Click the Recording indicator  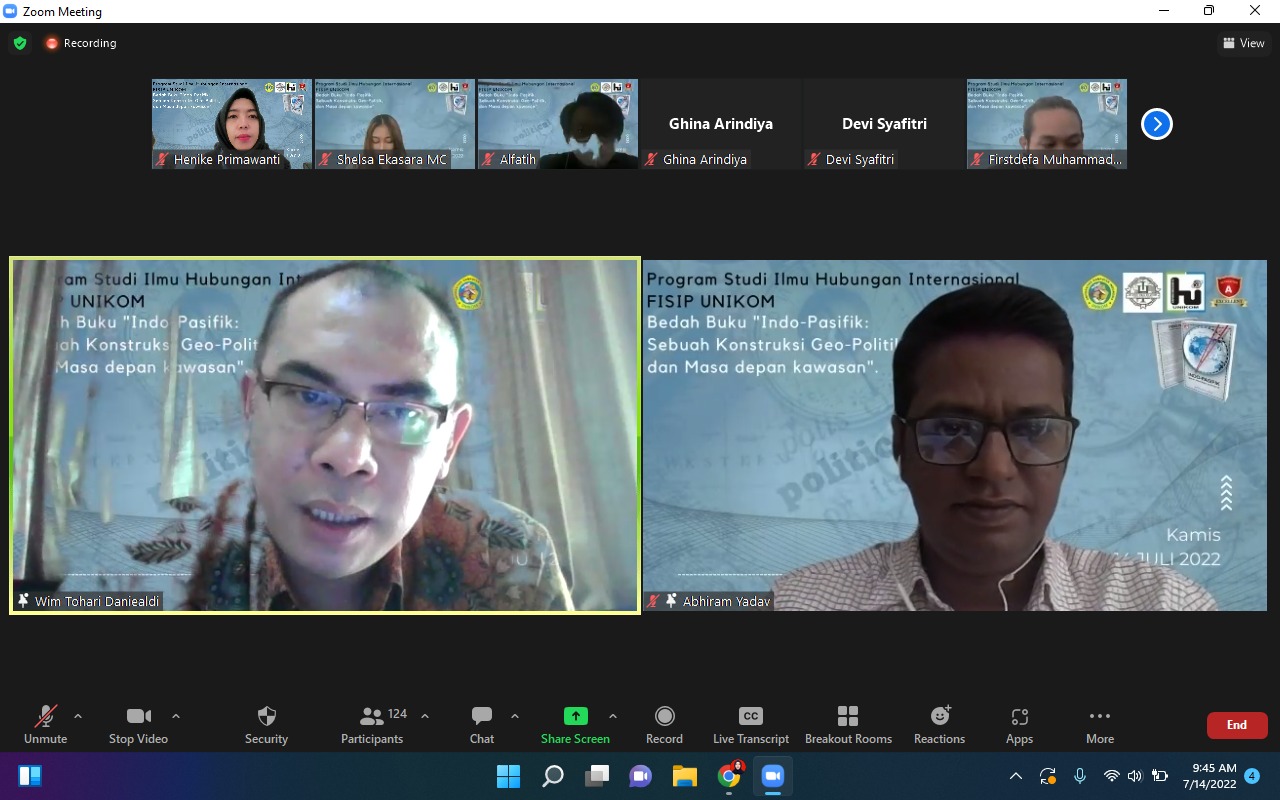pos(80,43)
